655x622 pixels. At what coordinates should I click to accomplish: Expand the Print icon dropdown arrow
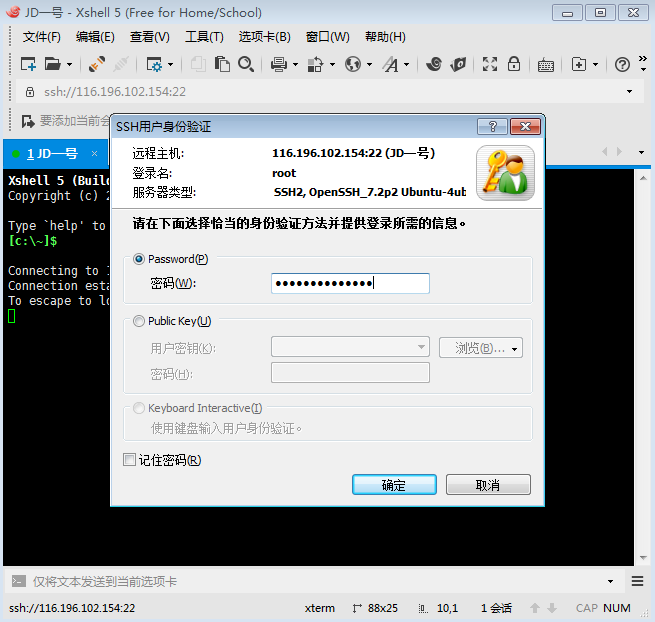click(295, 65)
